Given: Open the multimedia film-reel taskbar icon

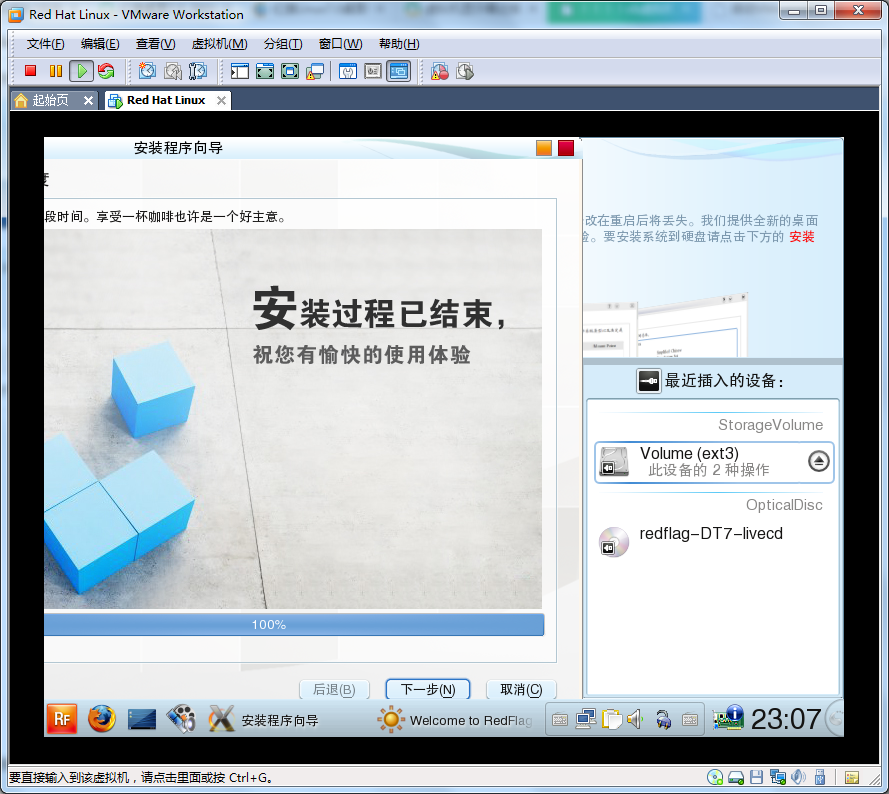Looking at the screenshot, I should 181,719.
